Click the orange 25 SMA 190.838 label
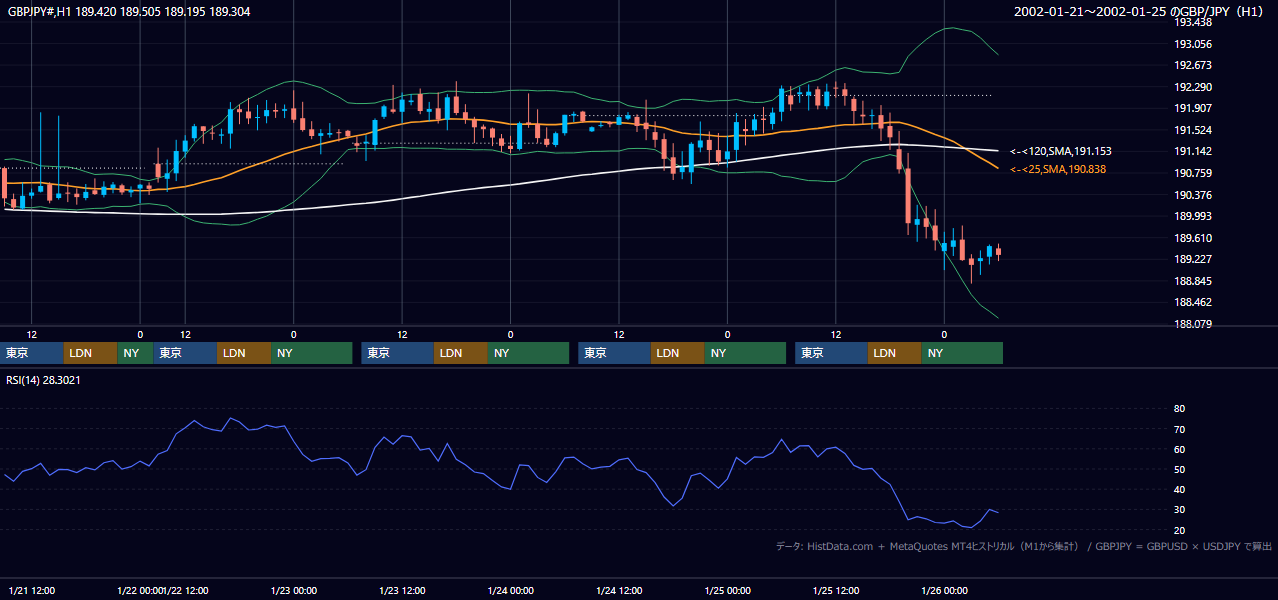Screen dimensions: 1278x600 (1058, 170)
